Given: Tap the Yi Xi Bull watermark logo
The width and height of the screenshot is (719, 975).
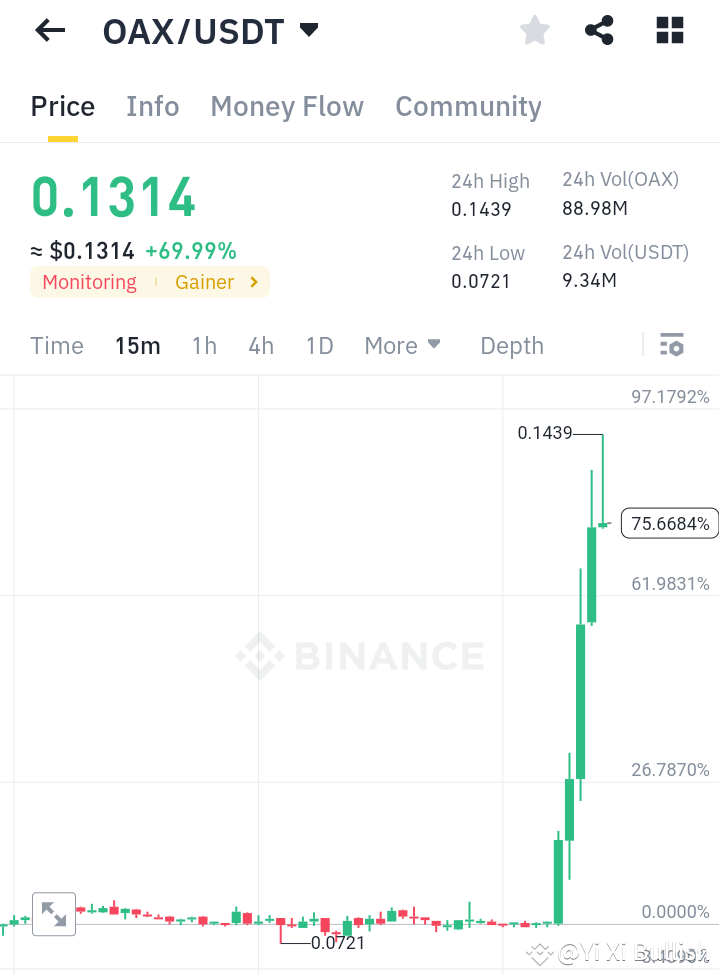Looking at the screenshot, I should click(539, 955).
